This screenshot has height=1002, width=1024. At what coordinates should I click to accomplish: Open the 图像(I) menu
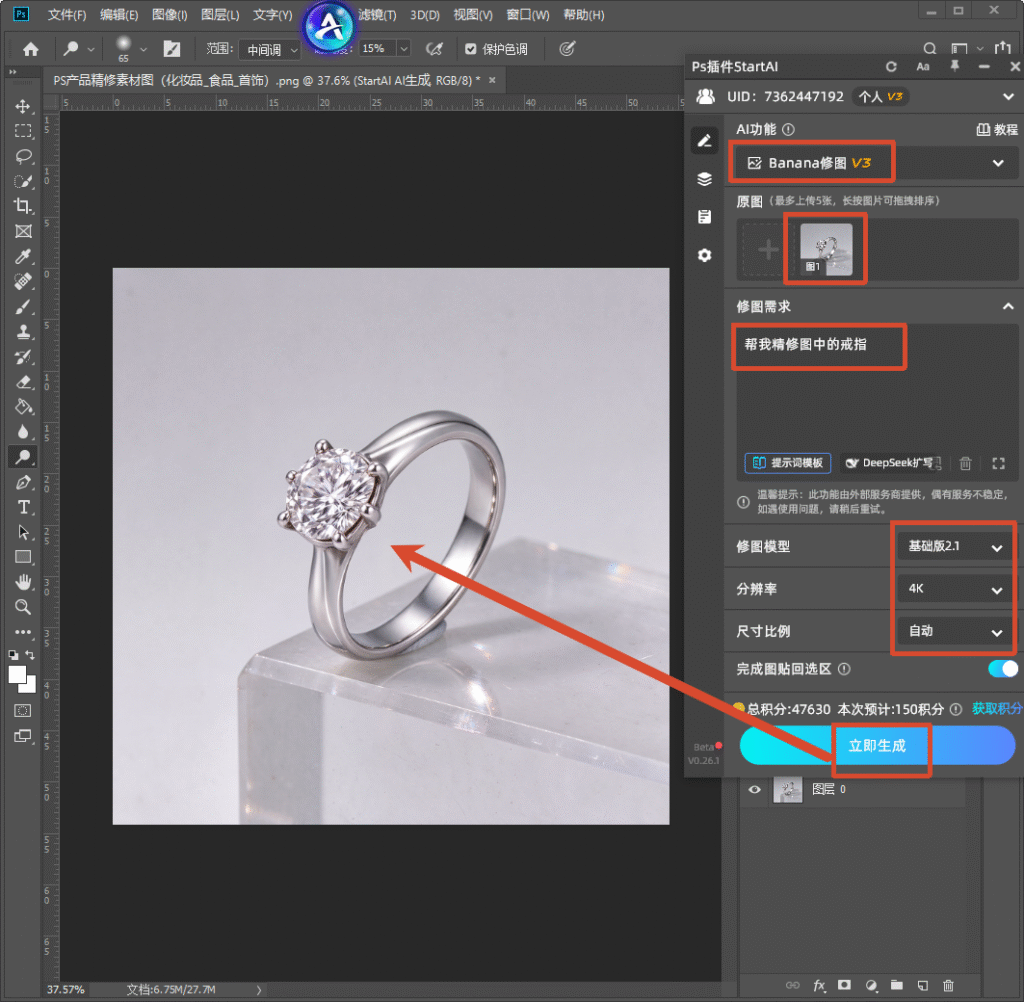pyautogui.click(x=169, y=14)
